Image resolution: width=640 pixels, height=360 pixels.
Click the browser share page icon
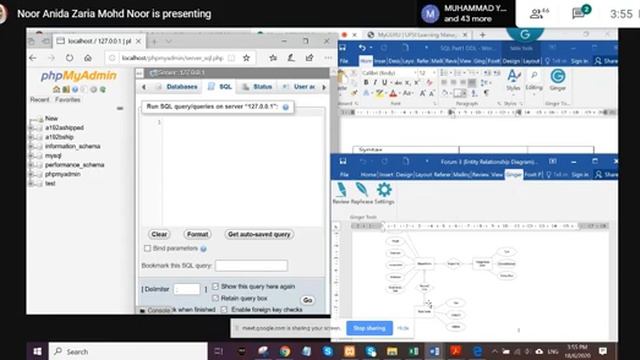[x=309, y=58]
